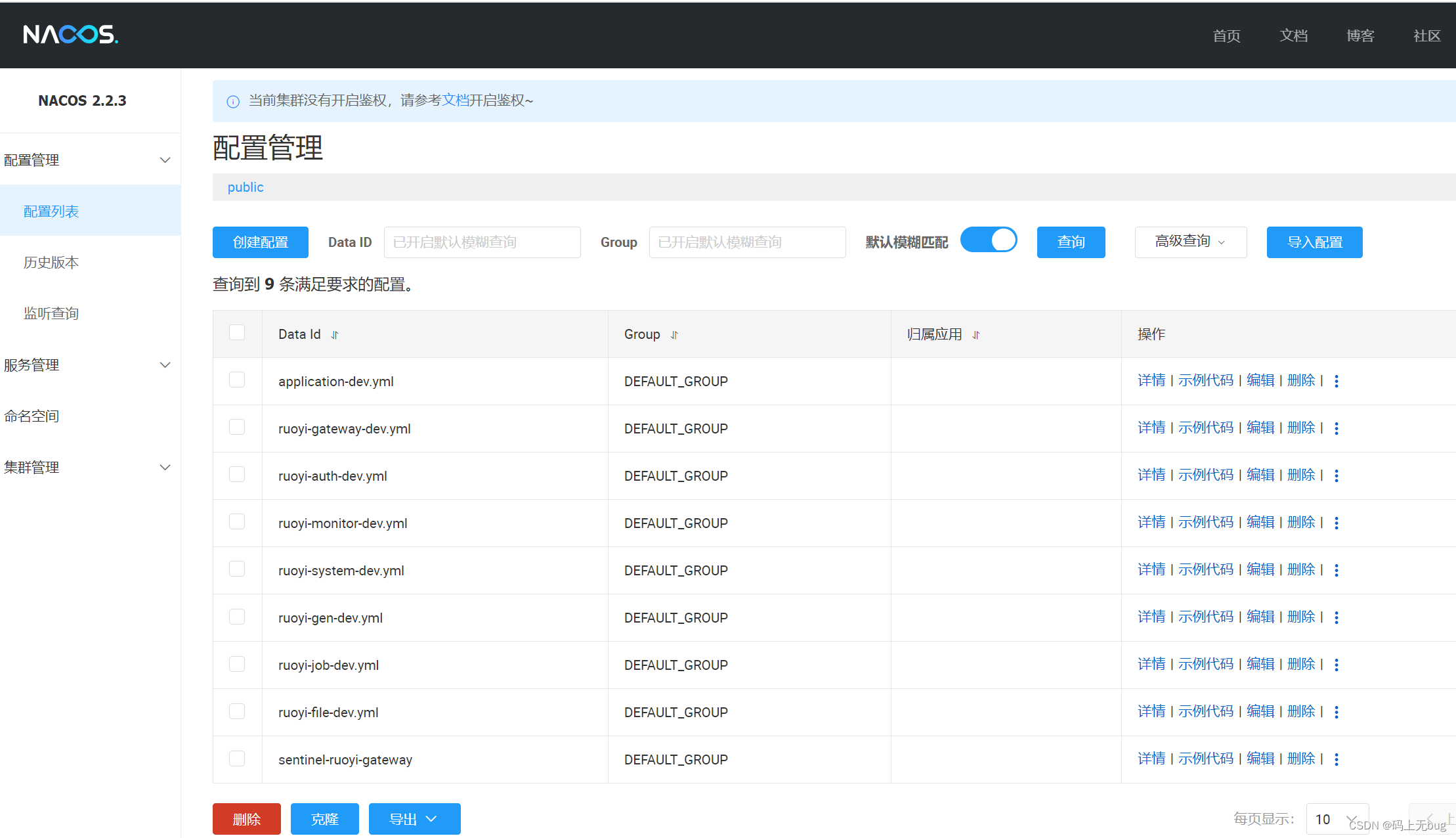Open 示例代码 for ruoyi-job-dev.yml
Screen dimensions: 1456x838
(x=1206, y=664)
